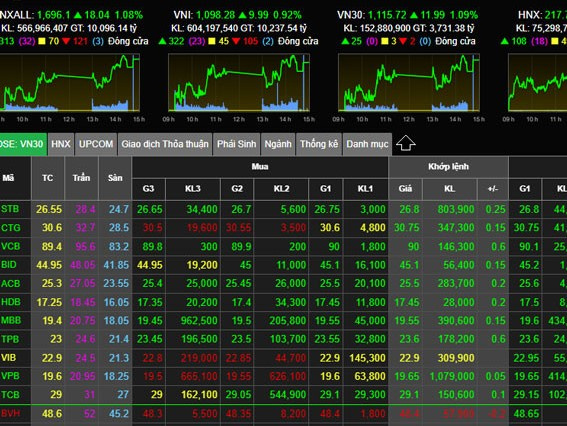Screen dimensions: 567x426
Task: Click VCB reference price 89.4
Action: 52,247
